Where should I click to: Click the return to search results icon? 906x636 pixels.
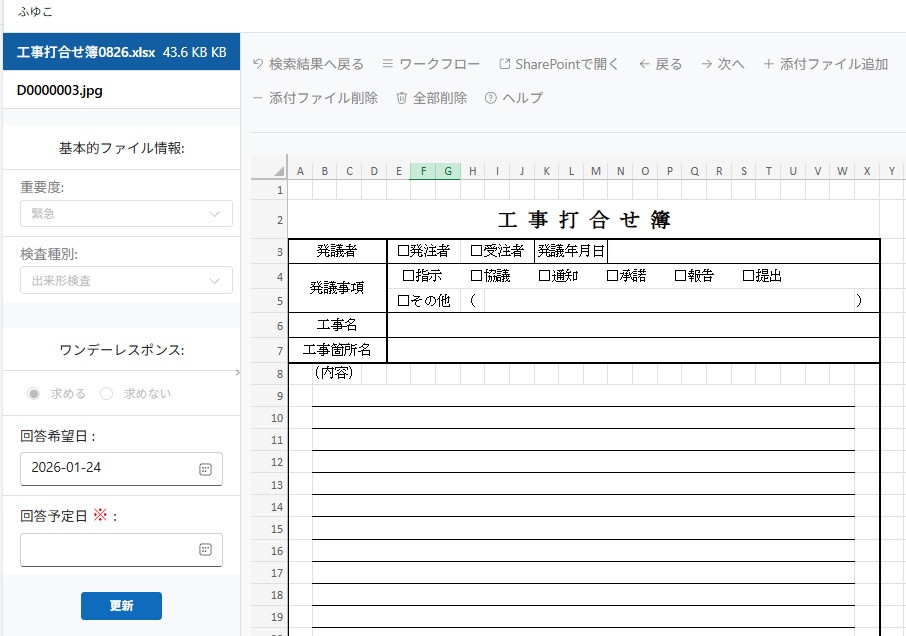click(258, 64)
